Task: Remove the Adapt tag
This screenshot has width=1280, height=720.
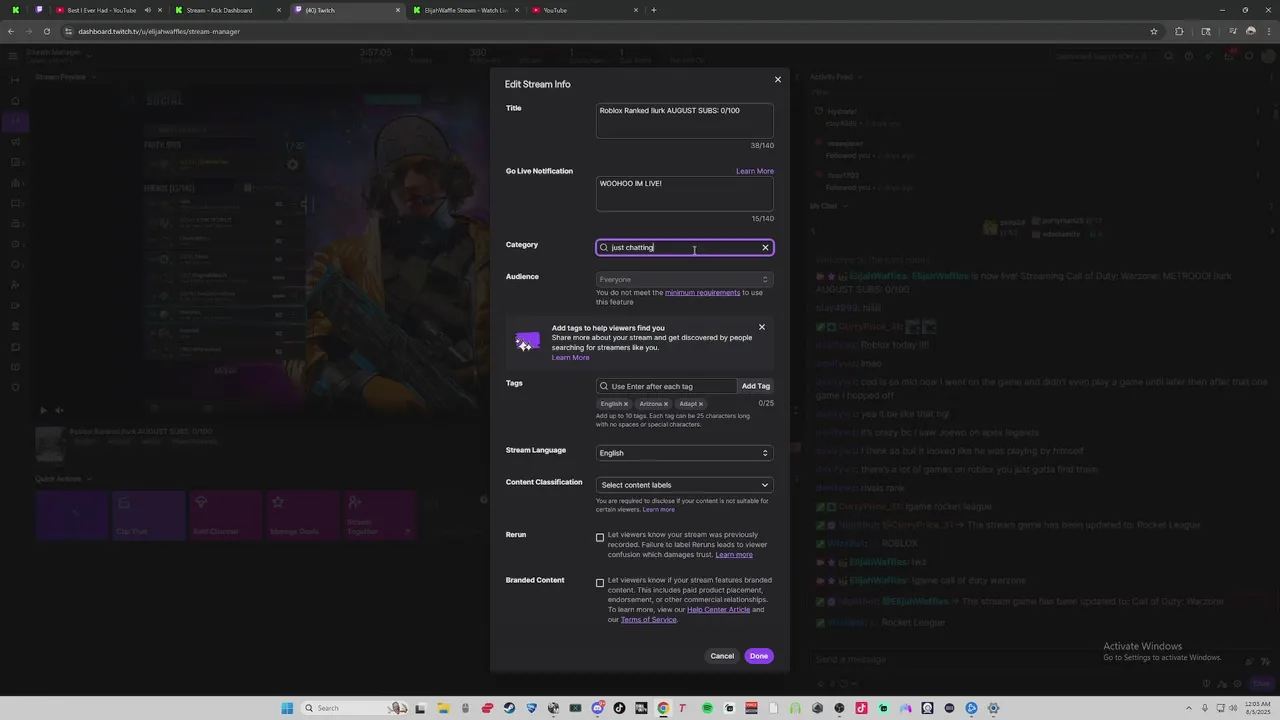Action: click(x=701, y=404)
